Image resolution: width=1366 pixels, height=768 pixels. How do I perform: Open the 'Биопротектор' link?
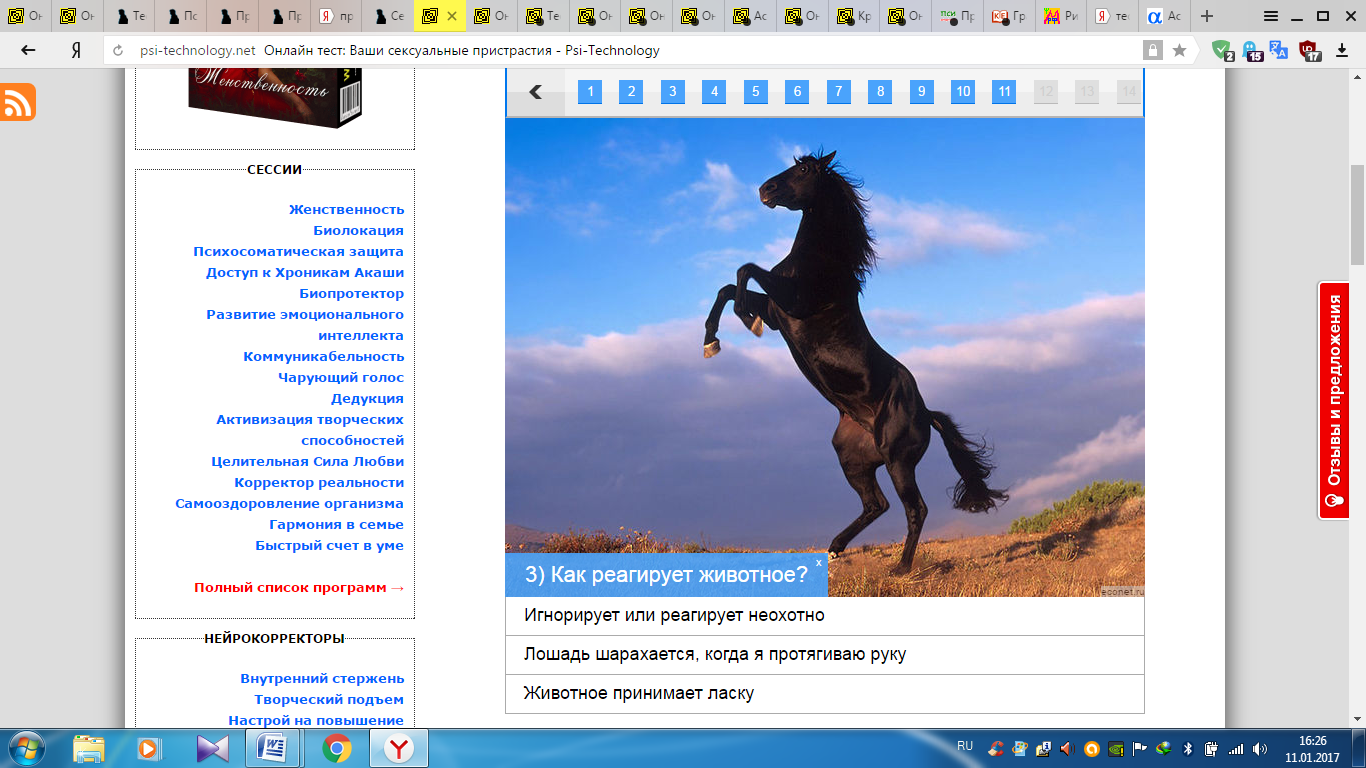click(x=351, y=293)
